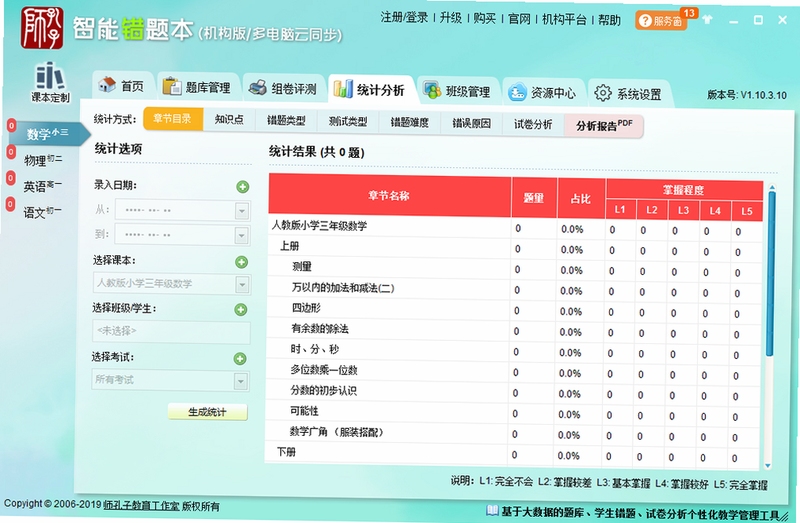Open 官网 official website link
Screen dimensions: 800x523
click(519, 19)
